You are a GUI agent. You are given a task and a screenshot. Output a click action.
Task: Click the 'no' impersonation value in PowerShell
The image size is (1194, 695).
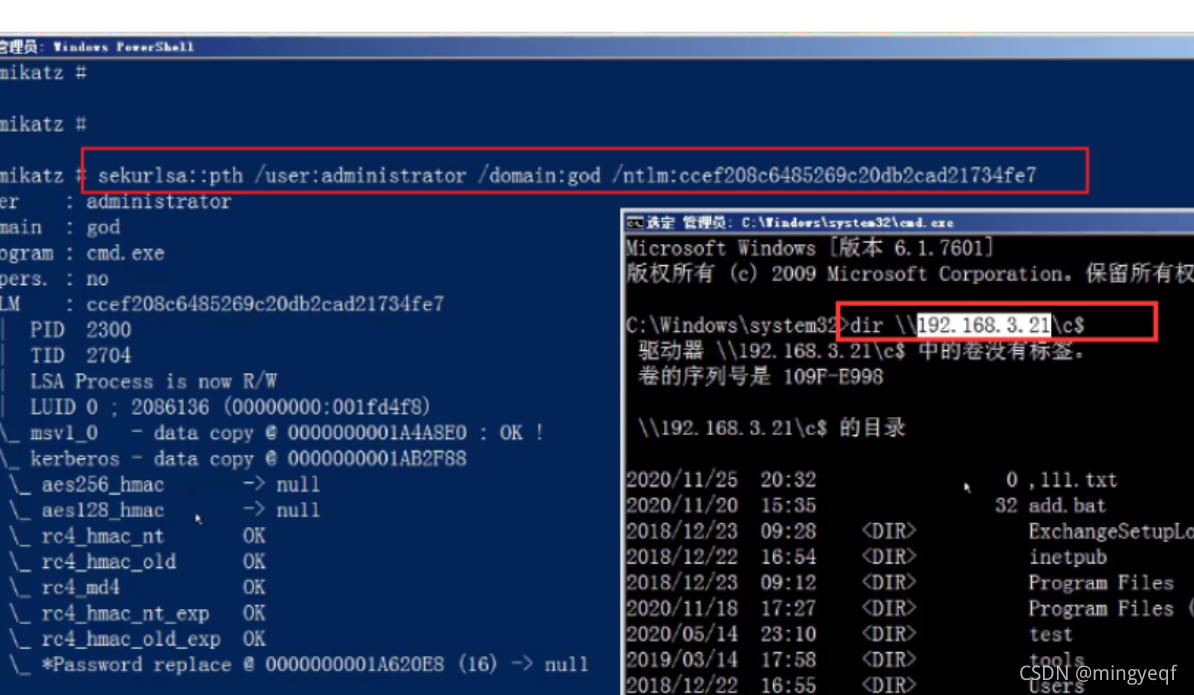click(97, 279)
